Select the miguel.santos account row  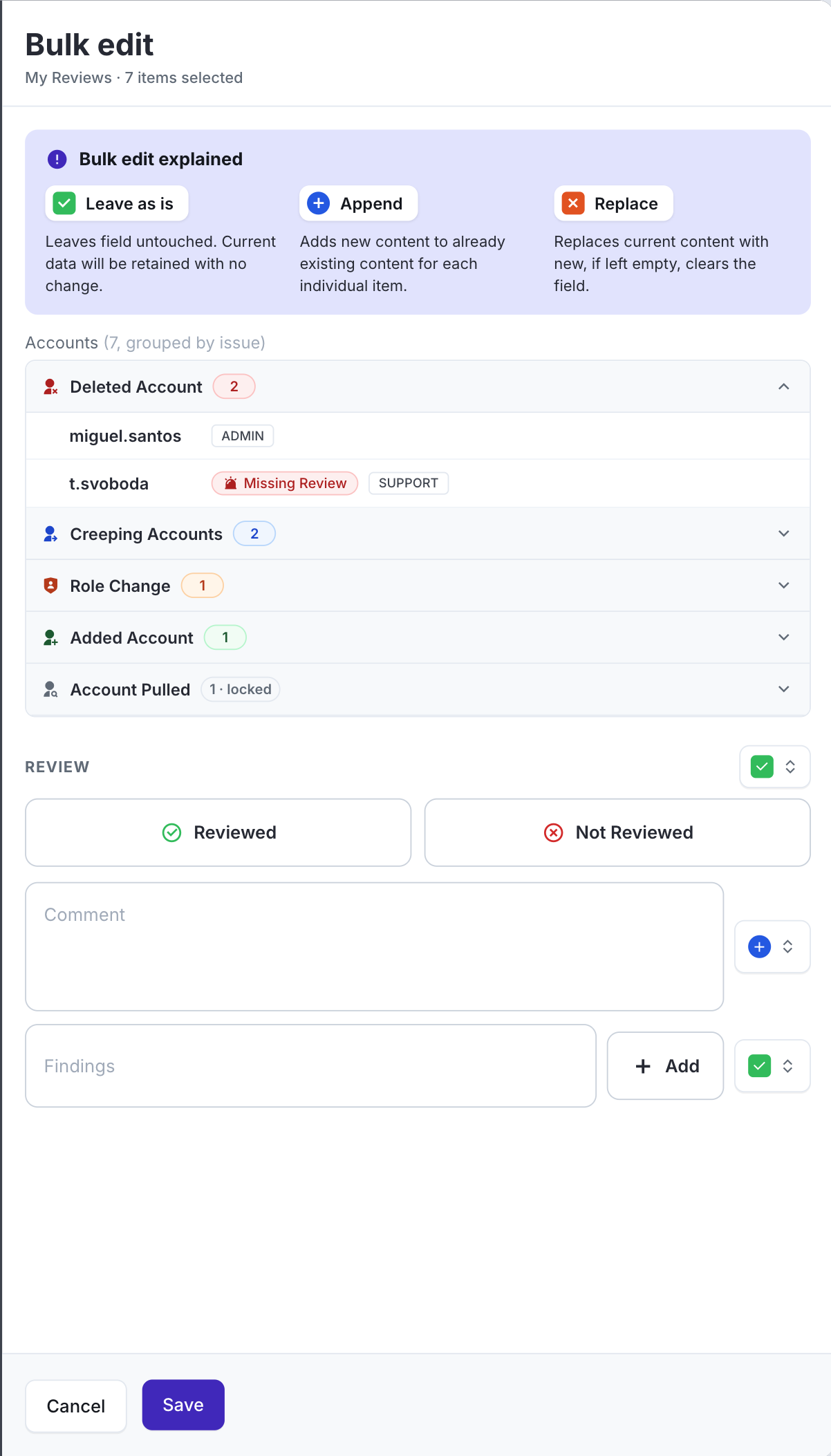(x=418, y=436)
